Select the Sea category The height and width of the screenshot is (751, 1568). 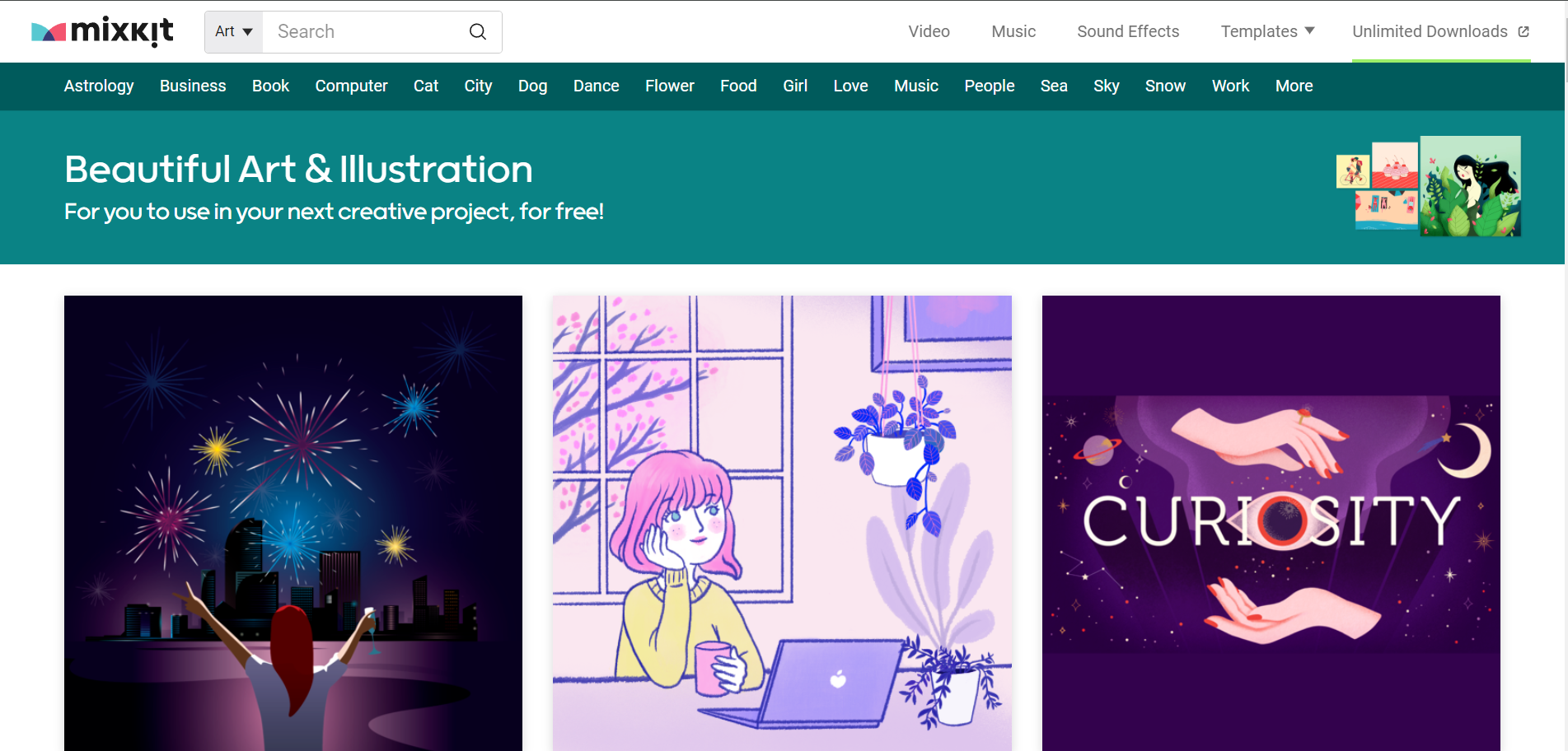(x=1054, y=86)
